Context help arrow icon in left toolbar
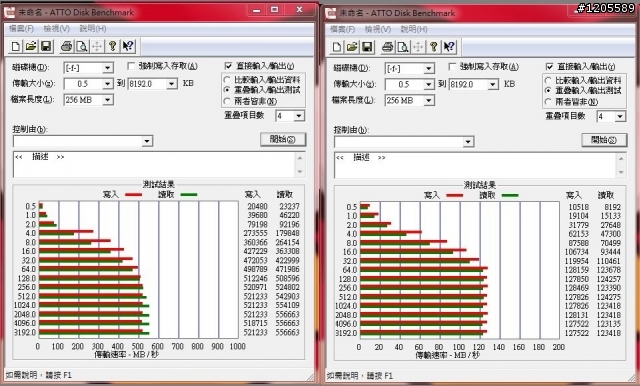The height and width of the screenshot is (386, 640). pos(128,46)
